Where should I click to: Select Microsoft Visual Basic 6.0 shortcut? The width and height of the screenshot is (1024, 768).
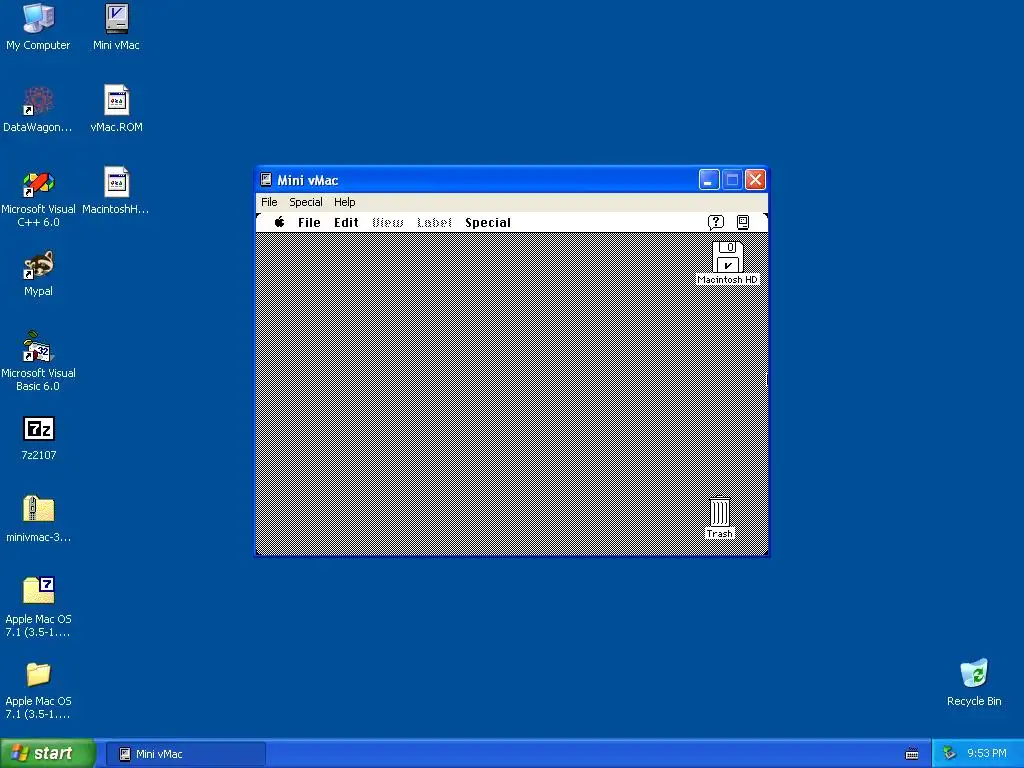tap(38, 361)
